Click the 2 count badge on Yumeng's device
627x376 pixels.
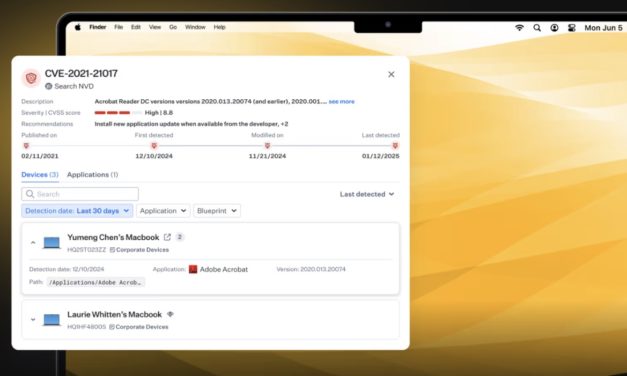tap(180, 237)
